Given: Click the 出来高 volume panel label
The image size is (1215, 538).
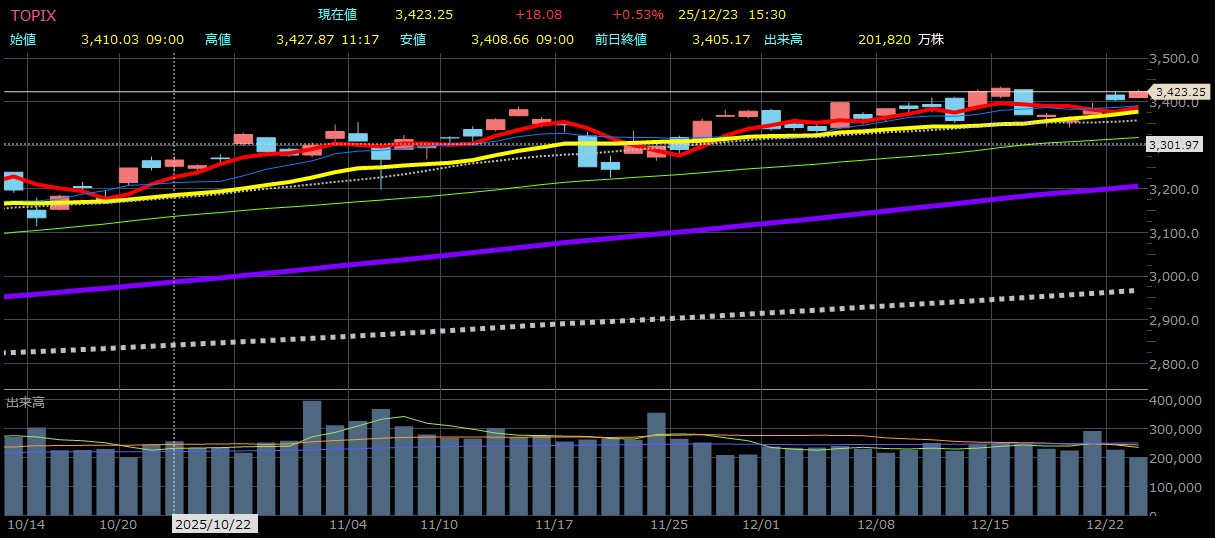Looking at the screenshot, I should point(25,402).
